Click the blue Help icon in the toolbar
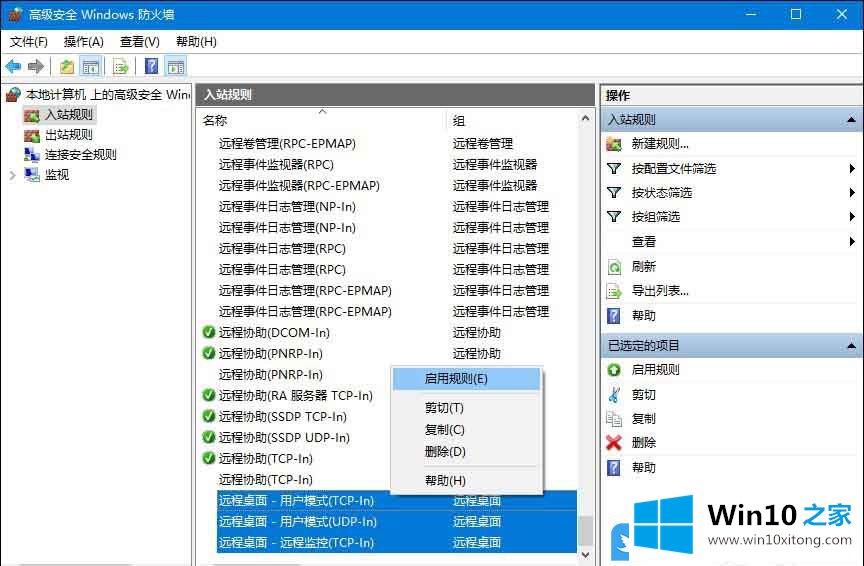This screenshot has width=864, height=566. (151, 67)
